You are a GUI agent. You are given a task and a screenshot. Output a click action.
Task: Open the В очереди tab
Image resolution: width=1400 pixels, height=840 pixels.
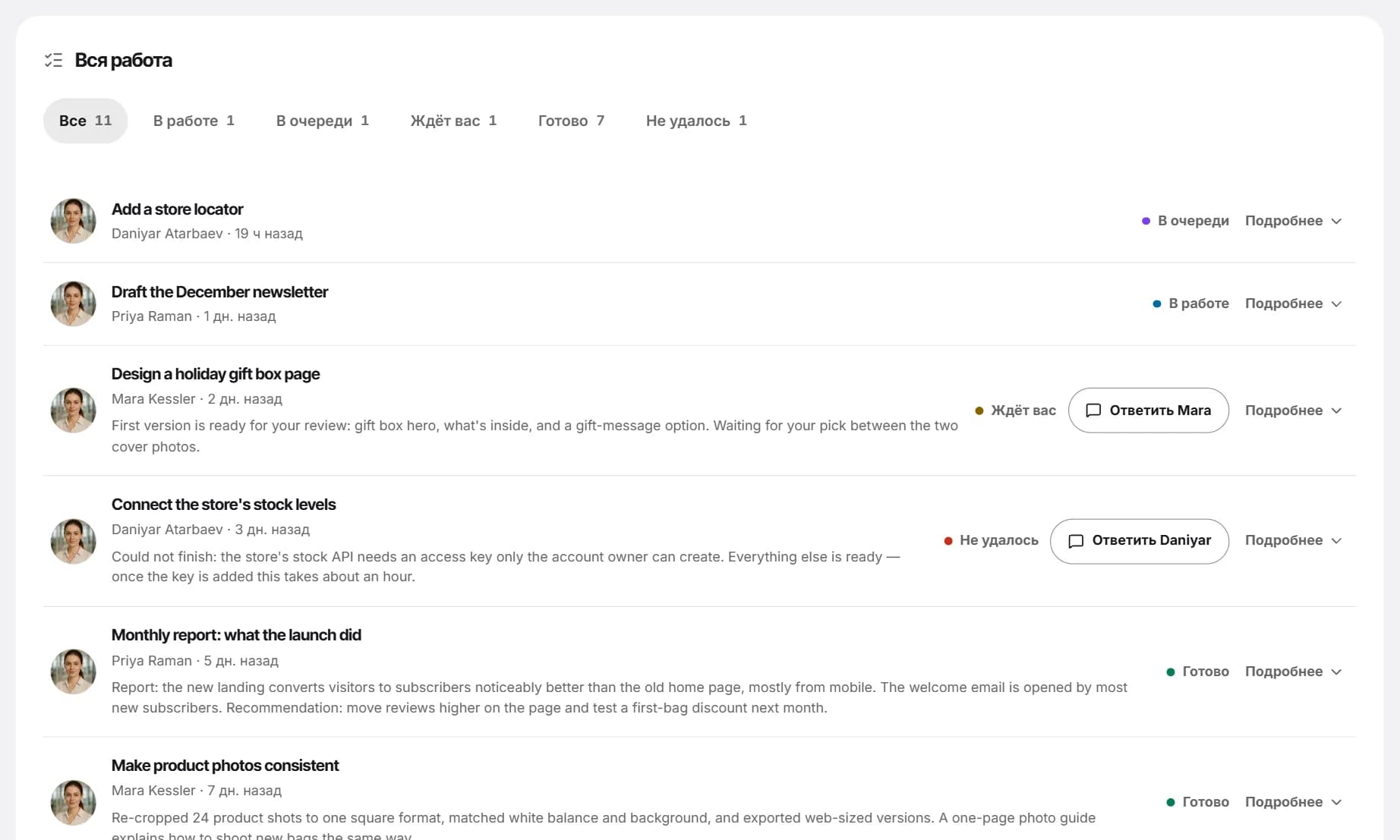coord(322,121)
